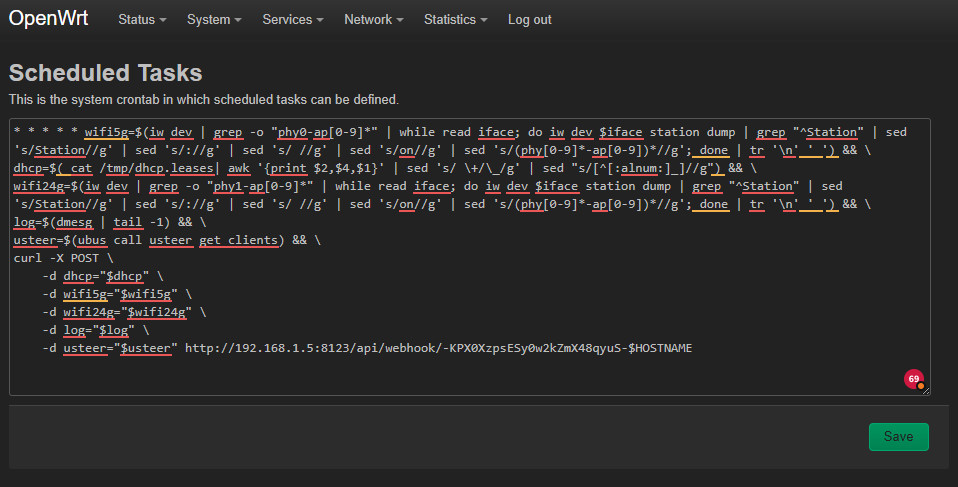The image size is (958, 487).
Task: Click the 'usteer=$(ubus call' line
Action: (x=100, y=240)
